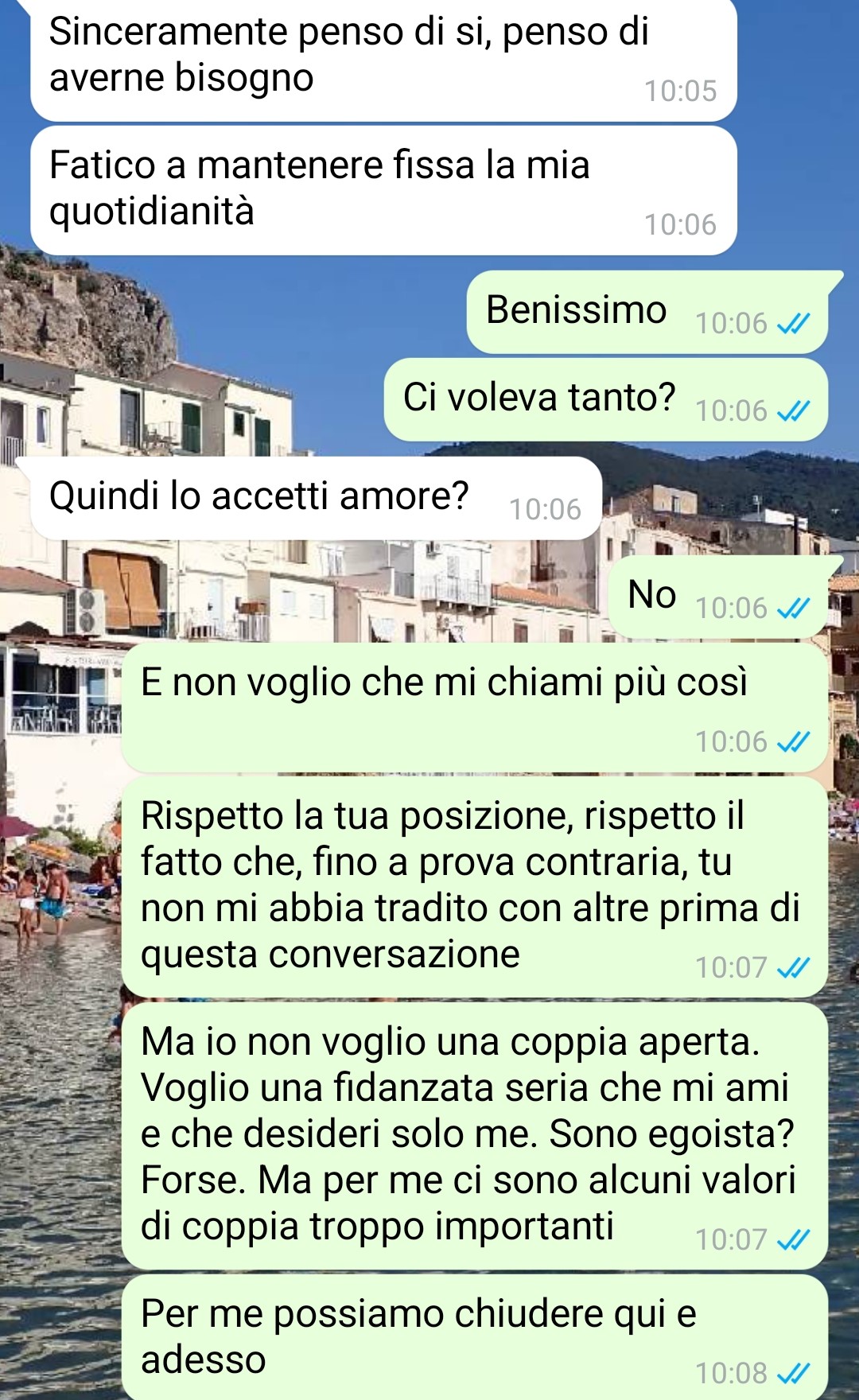Tap the double-check read receipt on 'Benissimo'
The height and width of the screenshot is (1400, 859).
(x=793, y=324)
